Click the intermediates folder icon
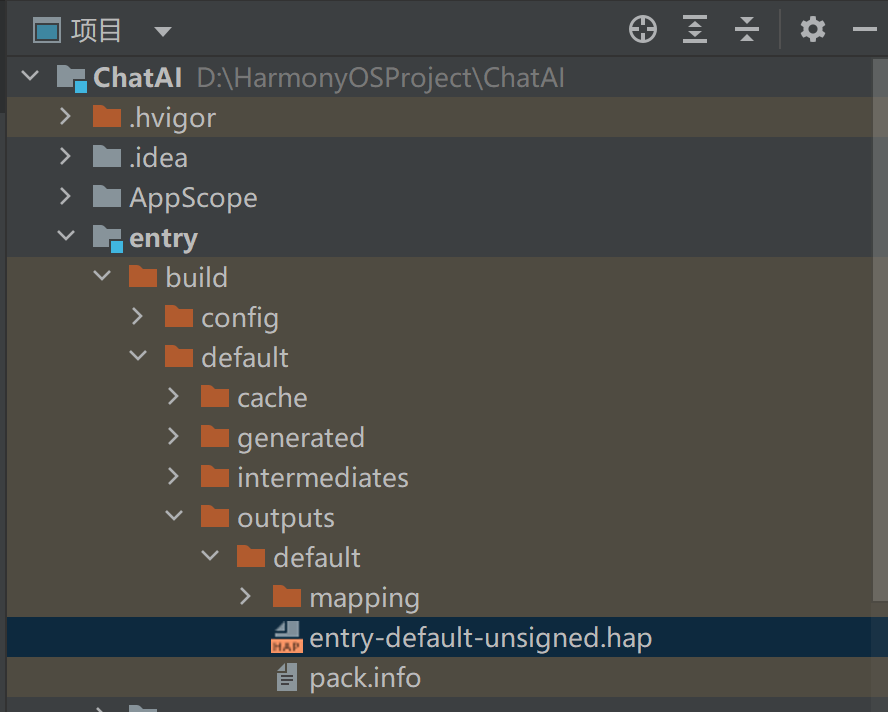This screenshot has width=888, height=712. (215, 477)
